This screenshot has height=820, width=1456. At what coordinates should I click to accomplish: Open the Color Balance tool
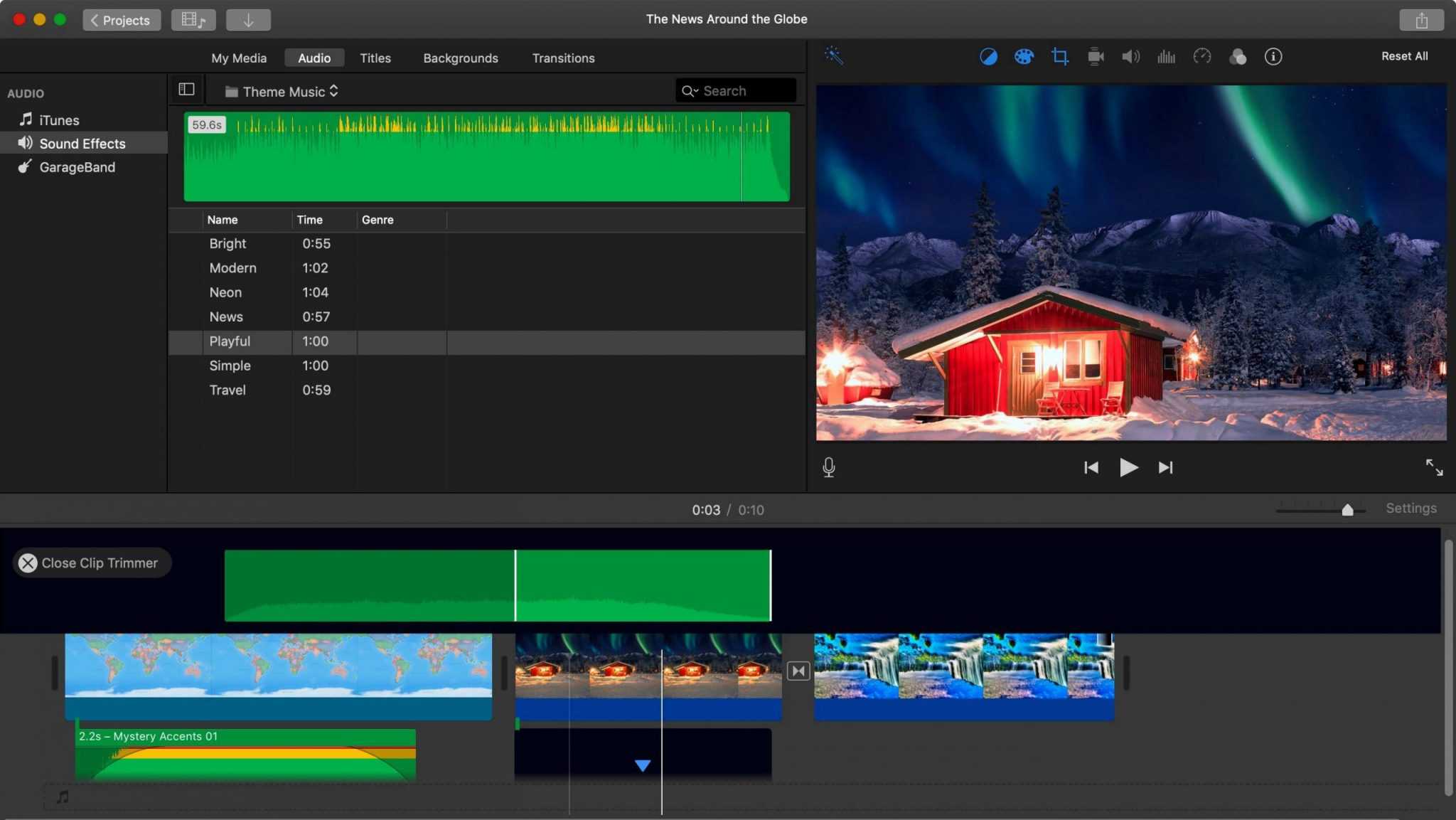[988, 56]
